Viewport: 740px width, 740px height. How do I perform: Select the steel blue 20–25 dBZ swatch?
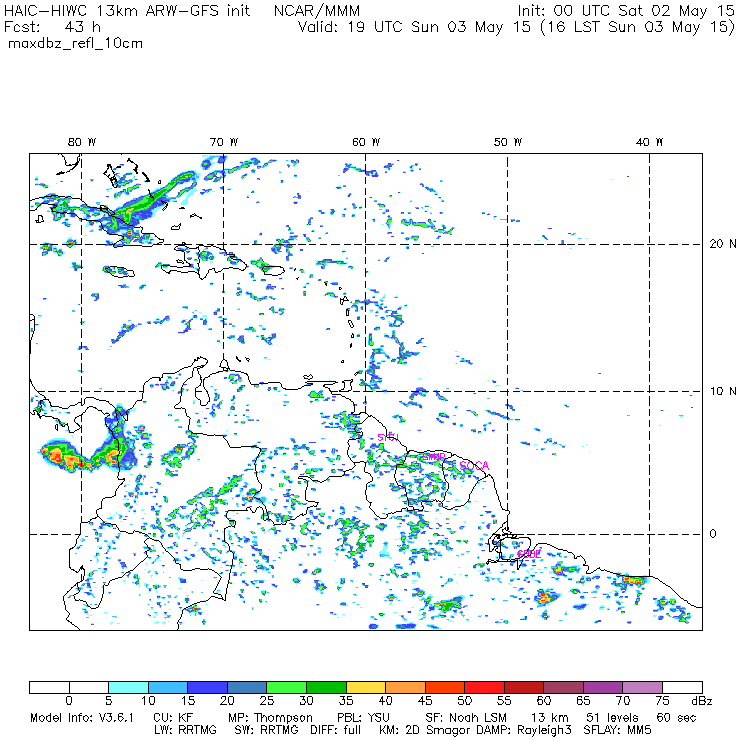[x=247, y=687]
